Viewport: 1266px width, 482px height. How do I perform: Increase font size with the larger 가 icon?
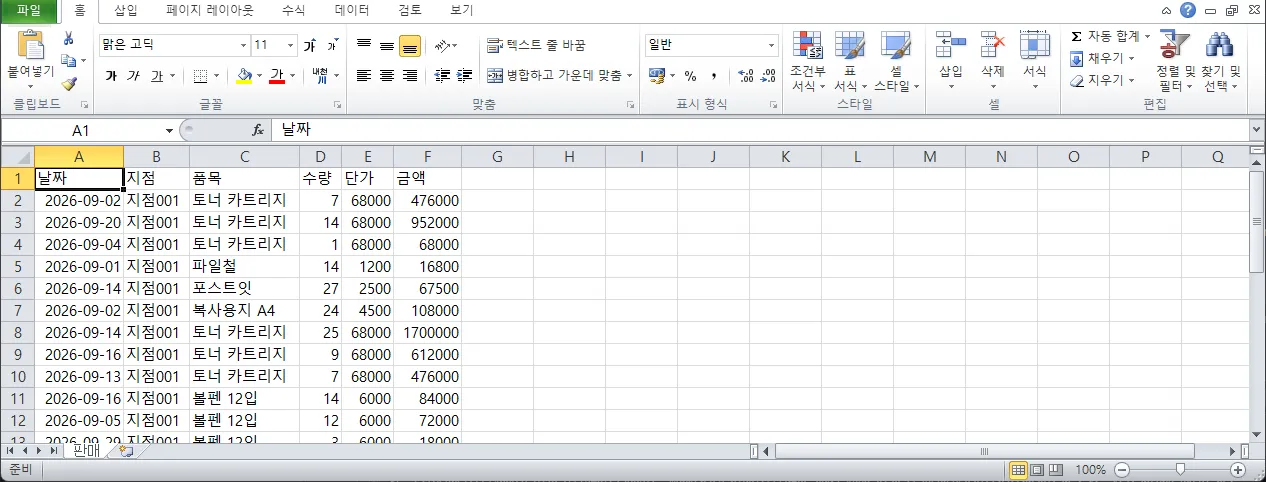[x=310, y=45]
